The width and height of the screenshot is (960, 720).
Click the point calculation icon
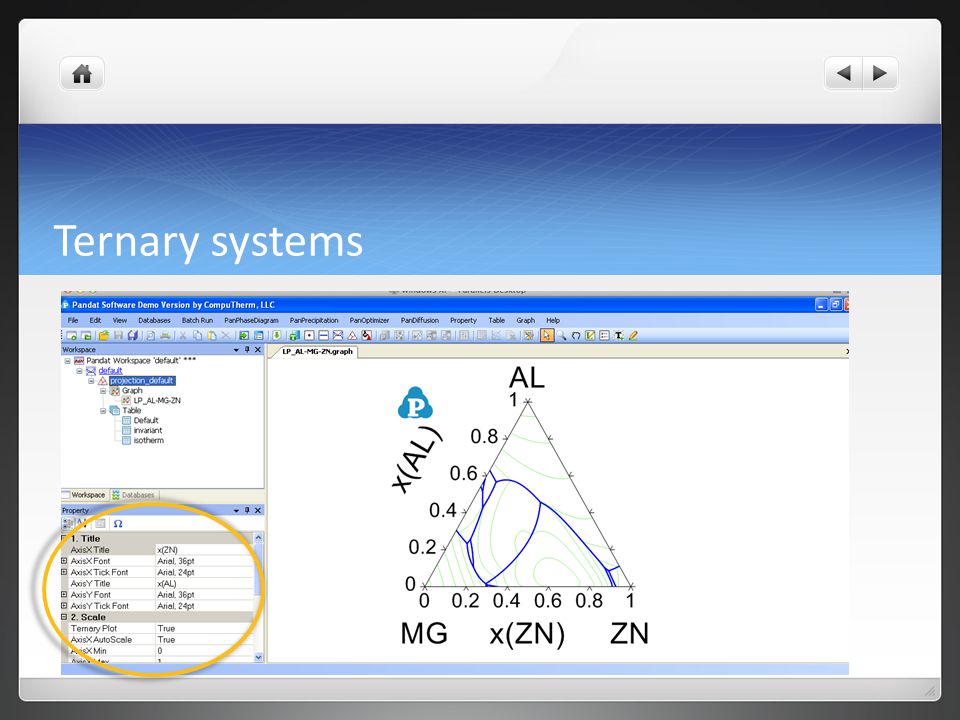pos(309,336)
